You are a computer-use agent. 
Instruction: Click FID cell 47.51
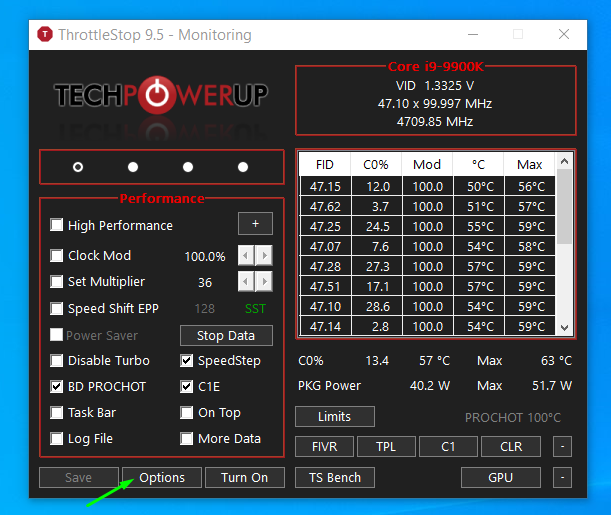point(325,286)
